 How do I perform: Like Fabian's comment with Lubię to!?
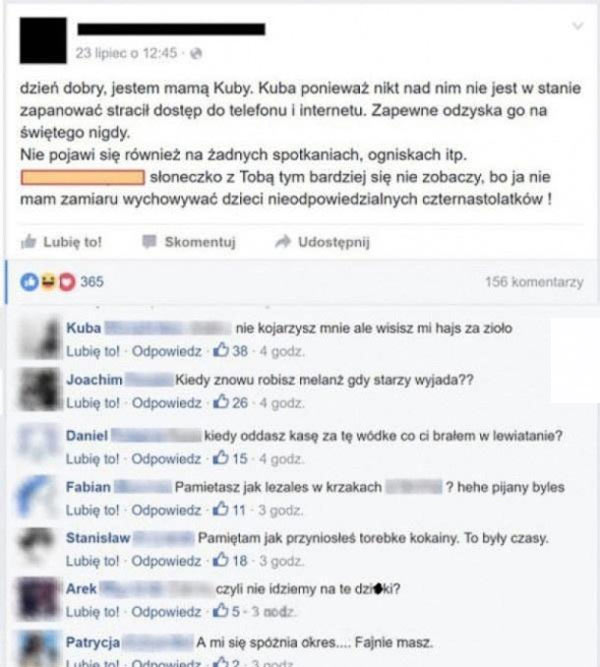coord(92,510)
